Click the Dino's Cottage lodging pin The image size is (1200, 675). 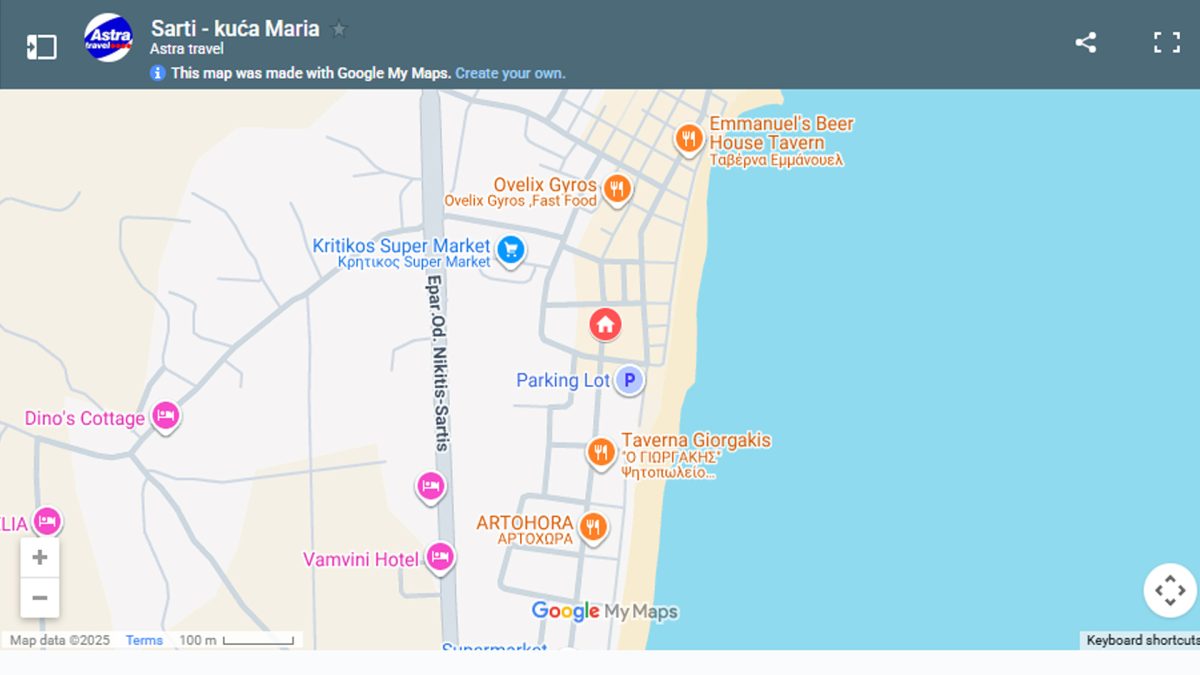[x=165, y=415]
